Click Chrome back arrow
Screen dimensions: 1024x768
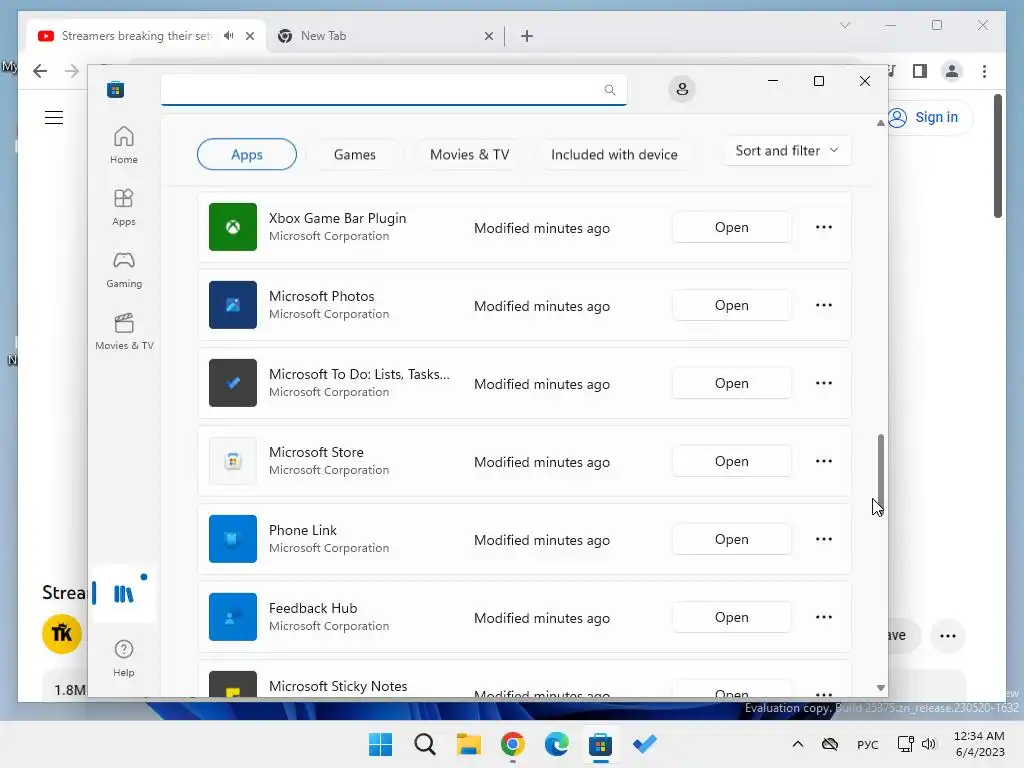click(x=40, y=71)
